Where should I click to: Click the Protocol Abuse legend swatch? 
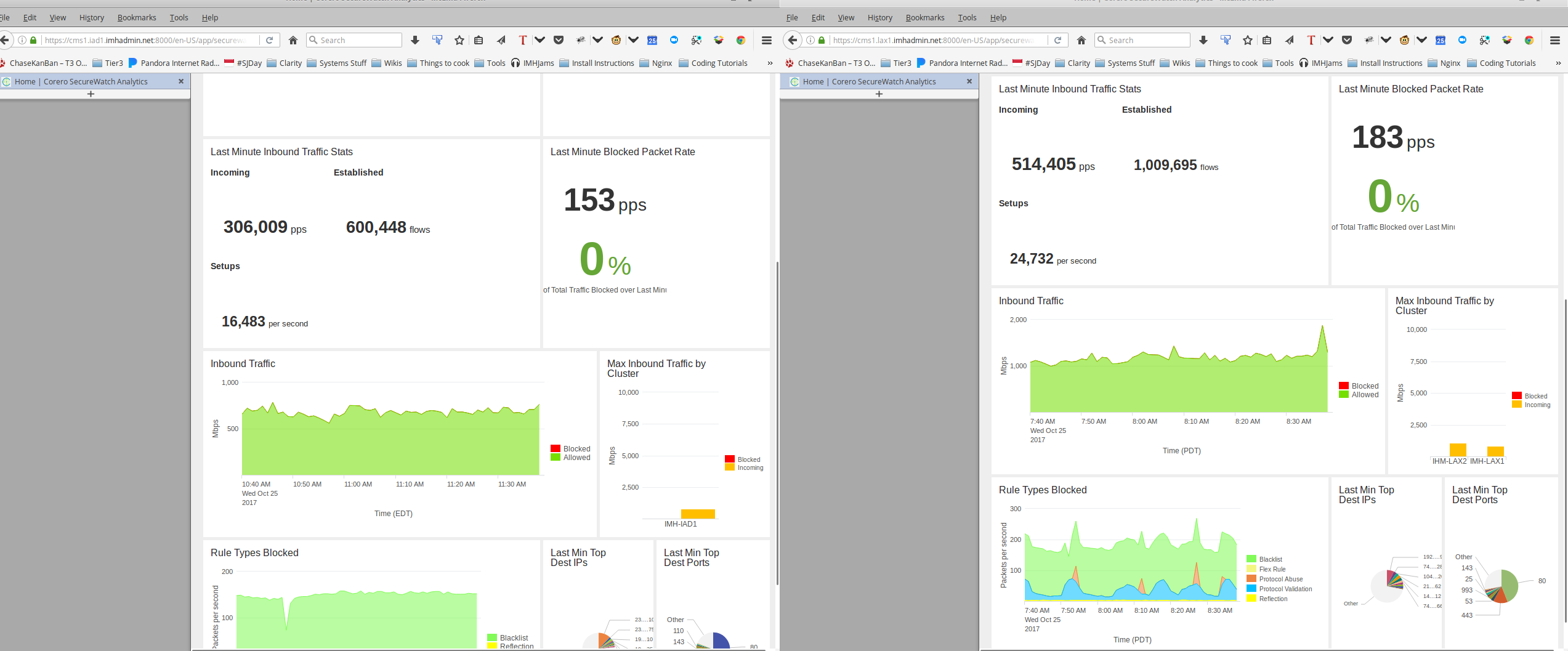1251,579
